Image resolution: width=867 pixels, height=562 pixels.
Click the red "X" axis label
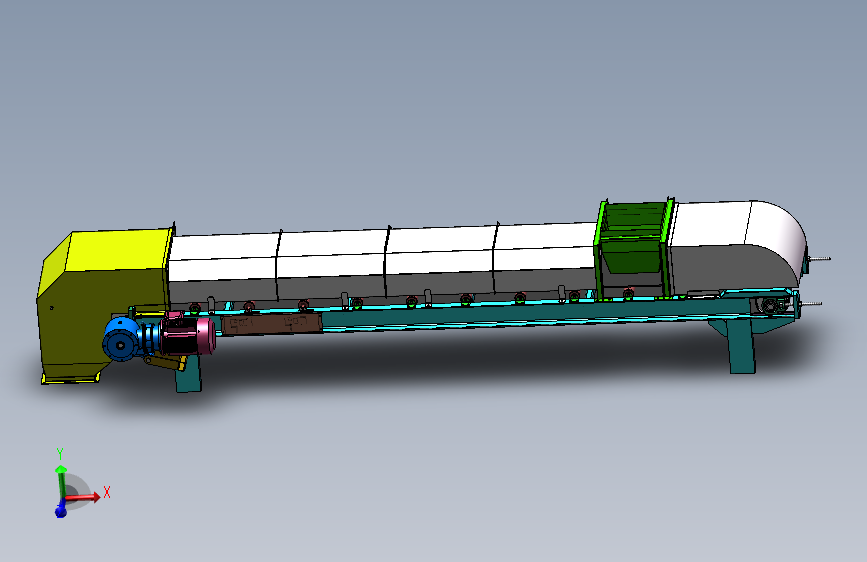coord(107,492)
